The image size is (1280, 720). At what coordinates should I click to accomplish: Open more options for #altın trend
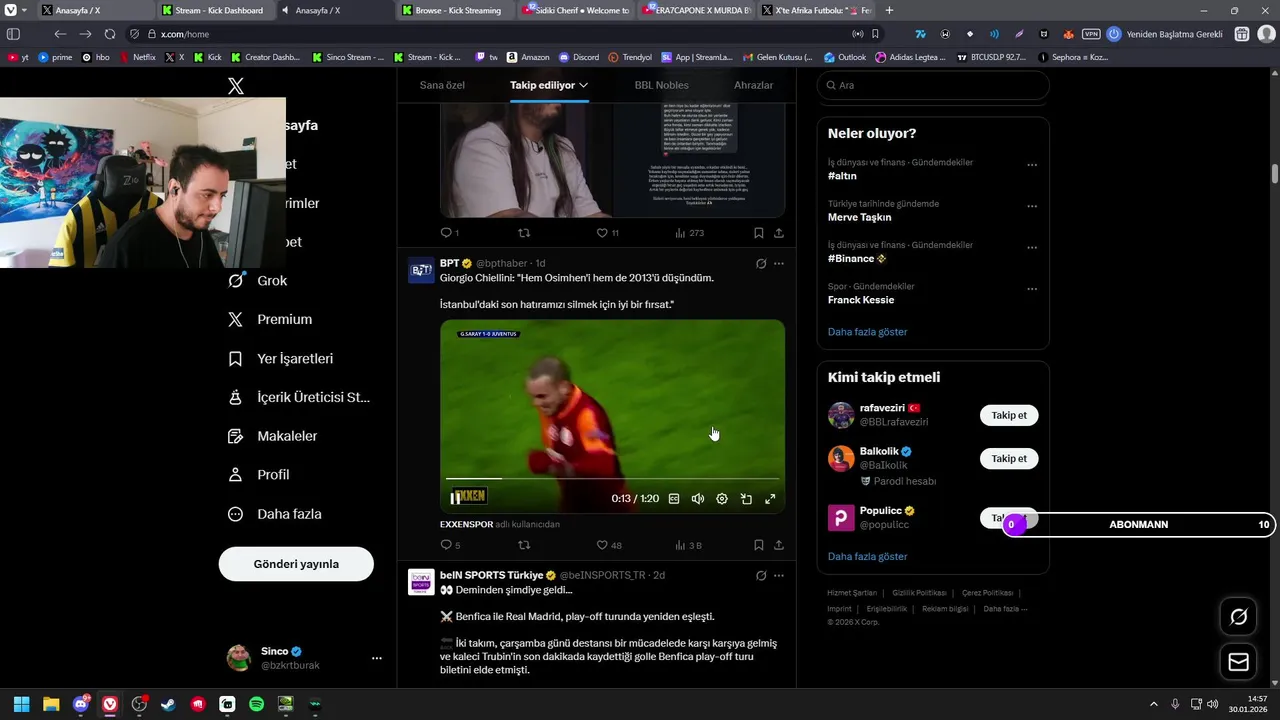[x=1032, y=166]
